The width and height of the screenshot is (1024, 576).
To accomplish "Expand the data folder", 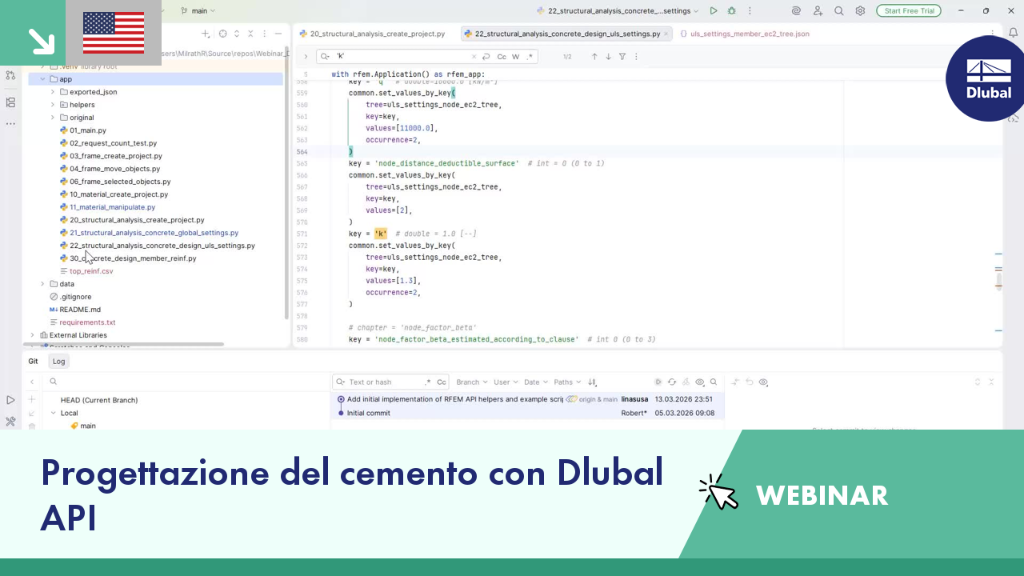I will coord(43,284).
